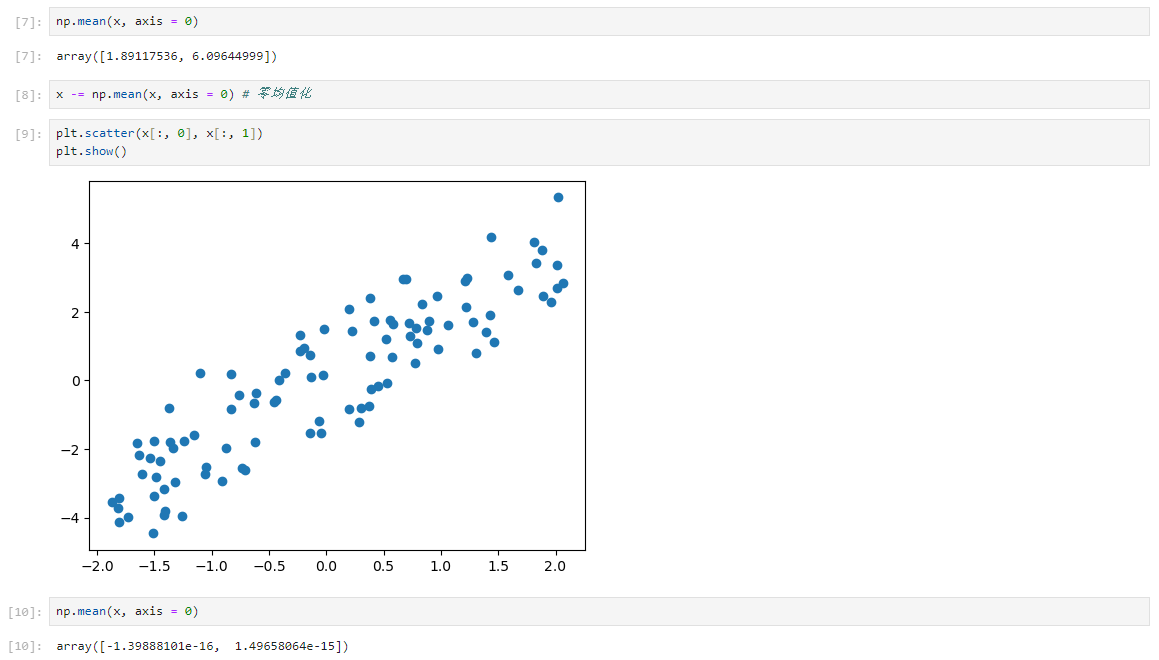The height and width of the screenshot is (660, 1159).
Task: Click the plt.show() line in cell 9
Action: pyautogui.click(x=92, y=151)
